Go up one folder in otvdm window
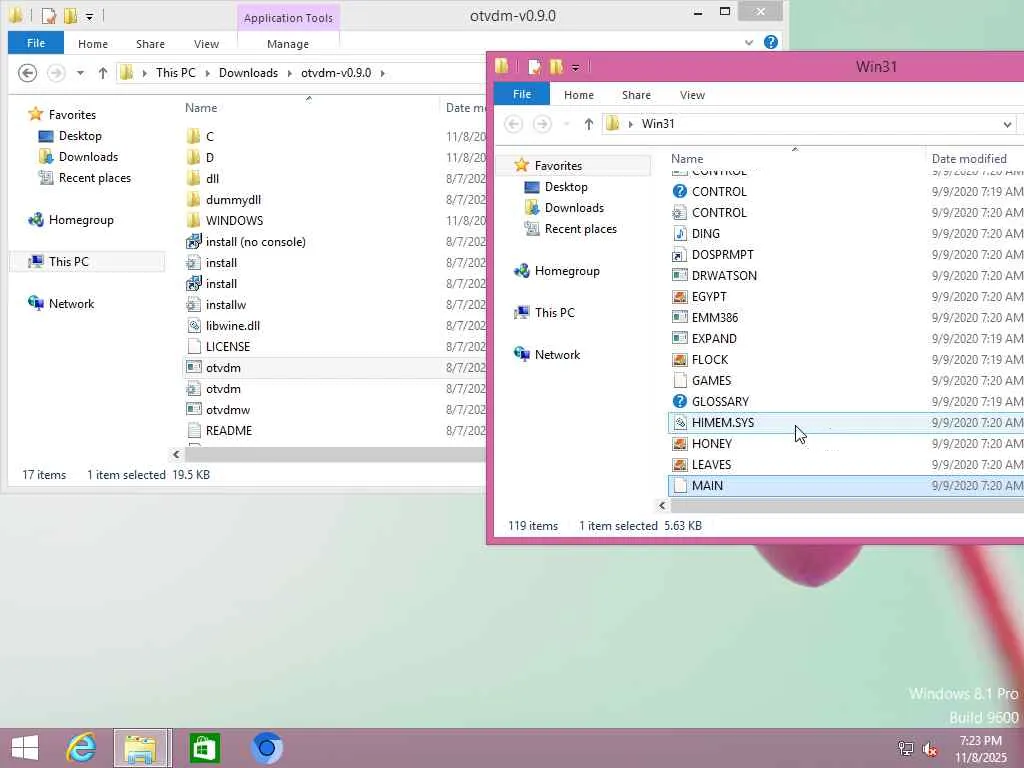The image size is (1024, 768). (x=103, y=72)
